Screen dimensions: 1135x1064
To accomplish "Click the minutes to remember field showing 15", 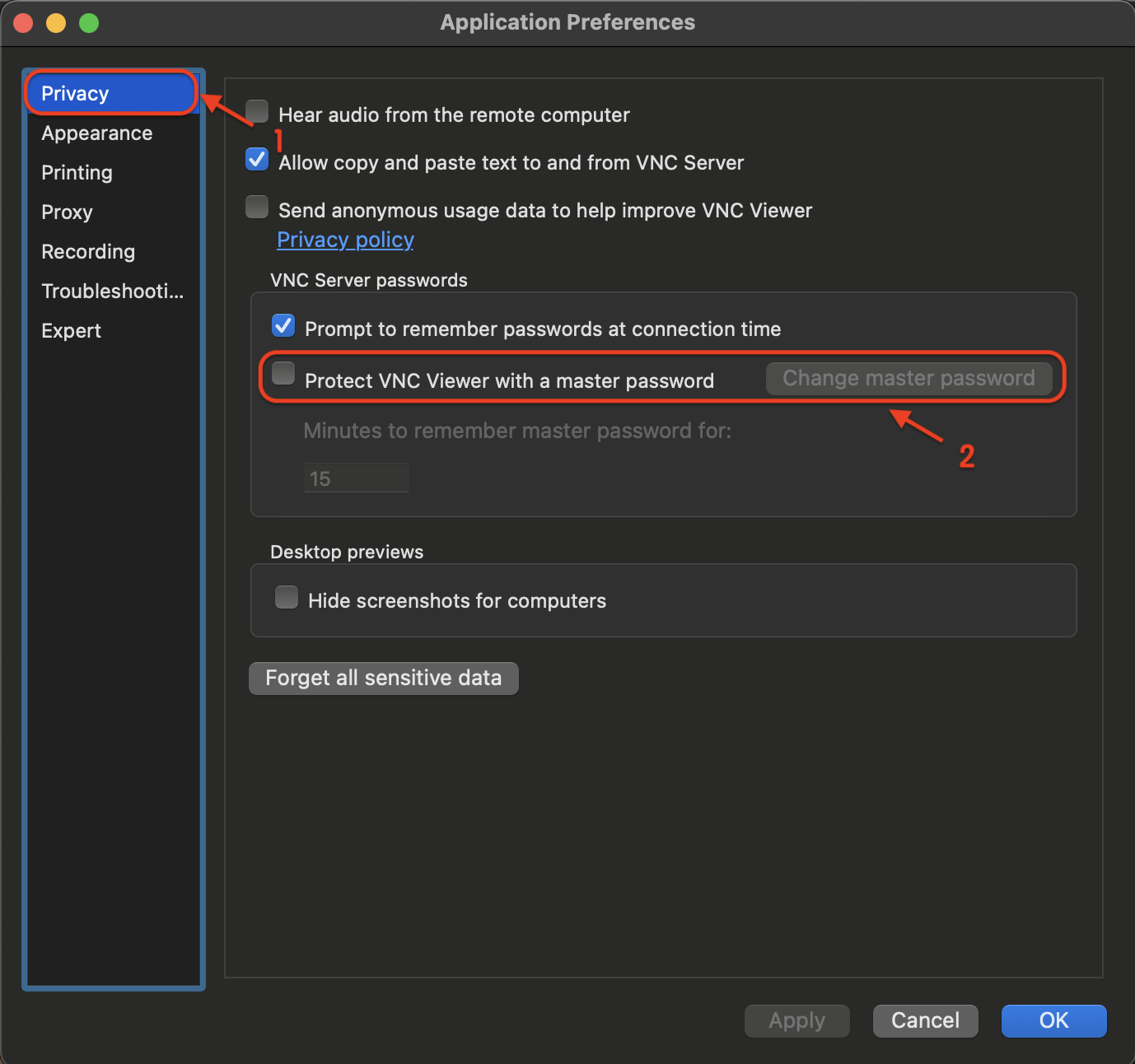I will [356, 478].
